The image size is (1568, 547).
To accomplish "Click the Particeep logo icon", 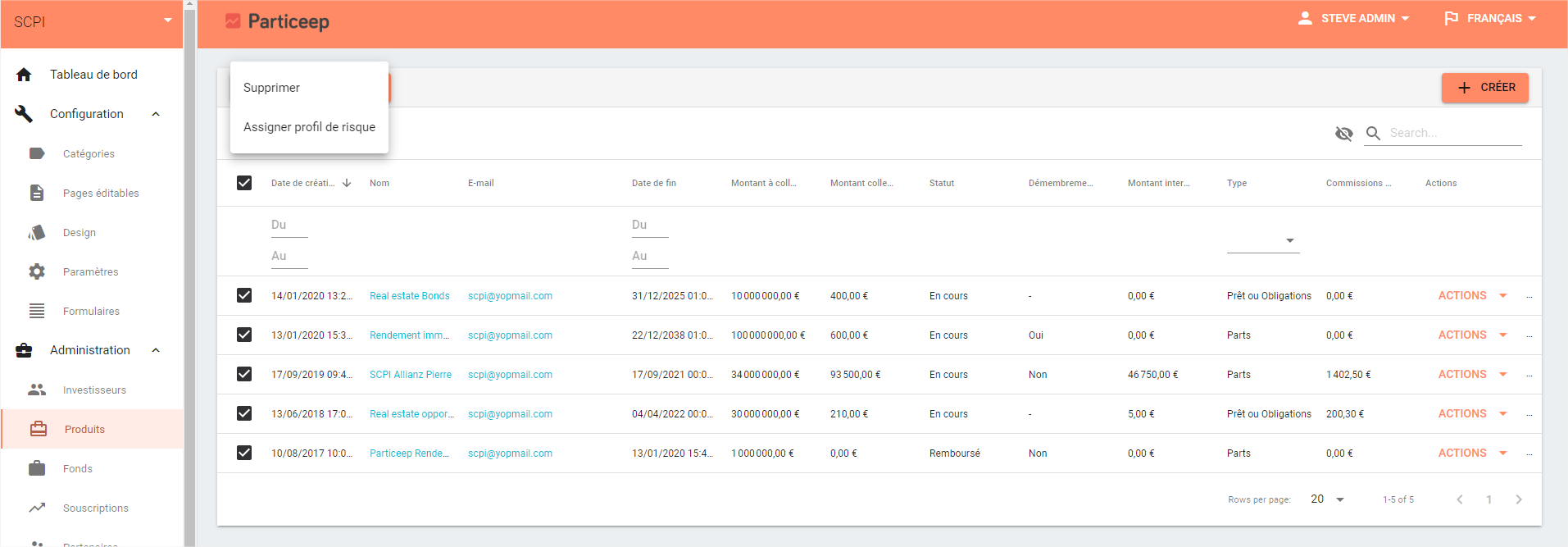I will click(x=233, y=21).
